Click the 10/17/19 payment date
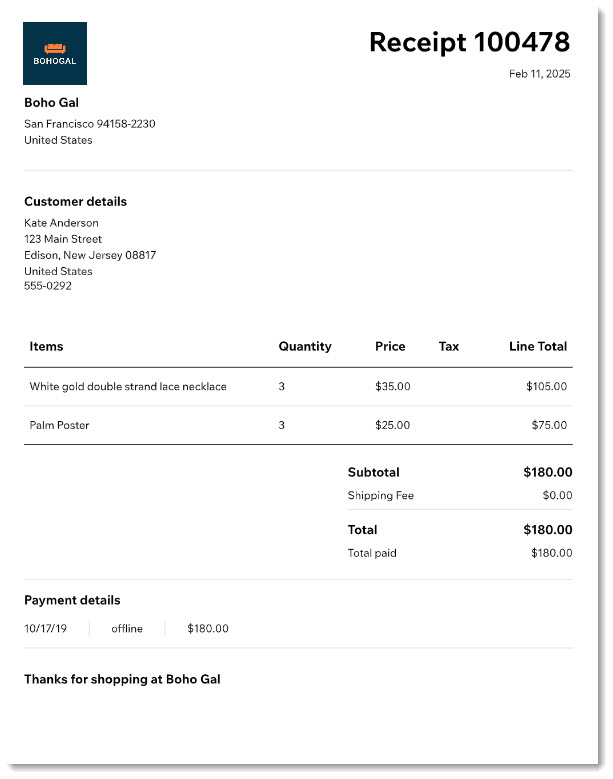 [x=45, y=628]
